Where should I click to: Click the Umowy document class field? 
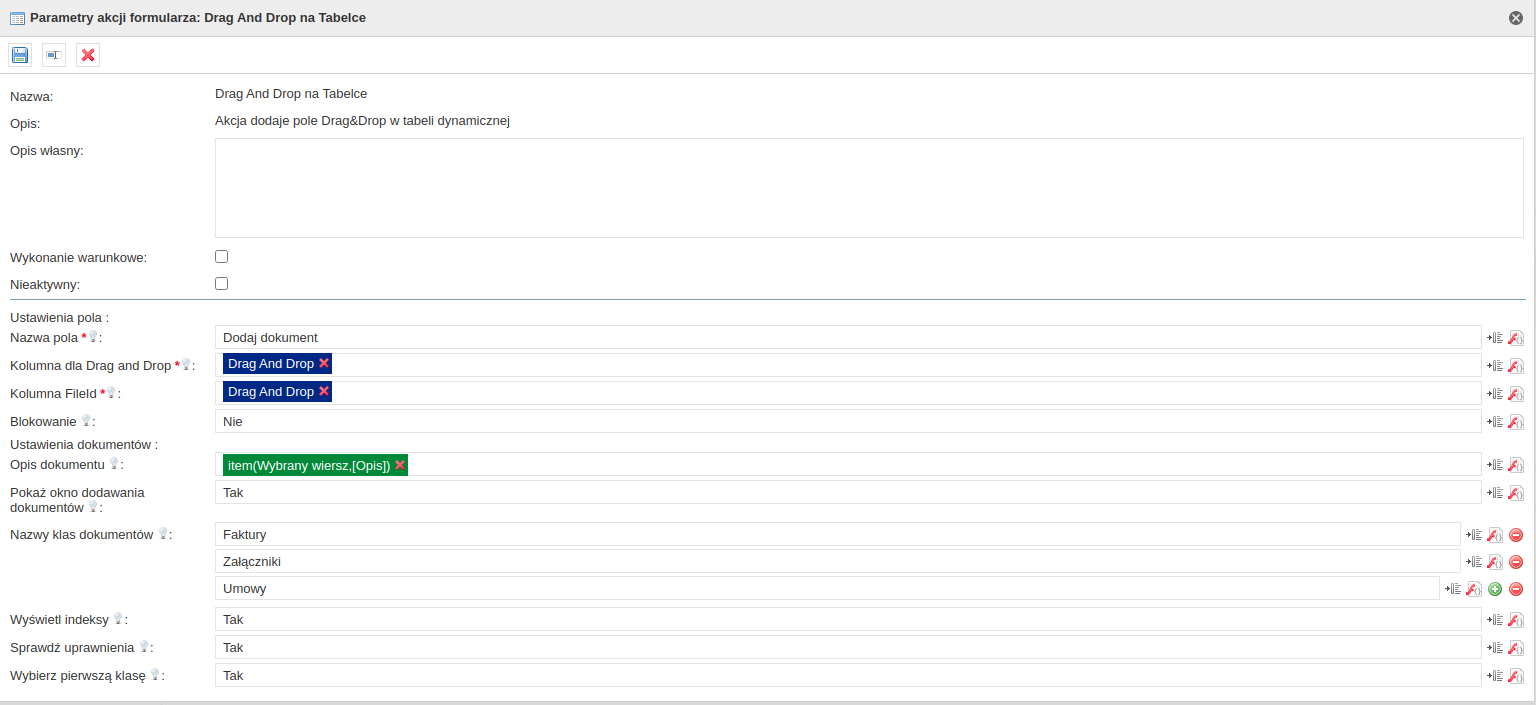pyautogui.click(x=826, y=589)
